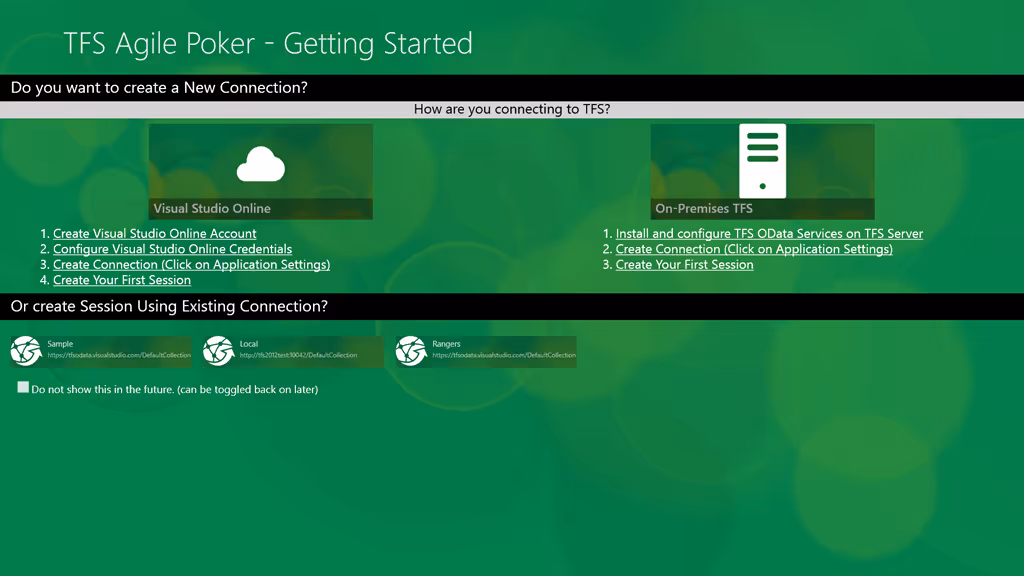
Task: Click the Local connection tfs2012test URL
Action: pyautogui.click(x=298, y=355)
